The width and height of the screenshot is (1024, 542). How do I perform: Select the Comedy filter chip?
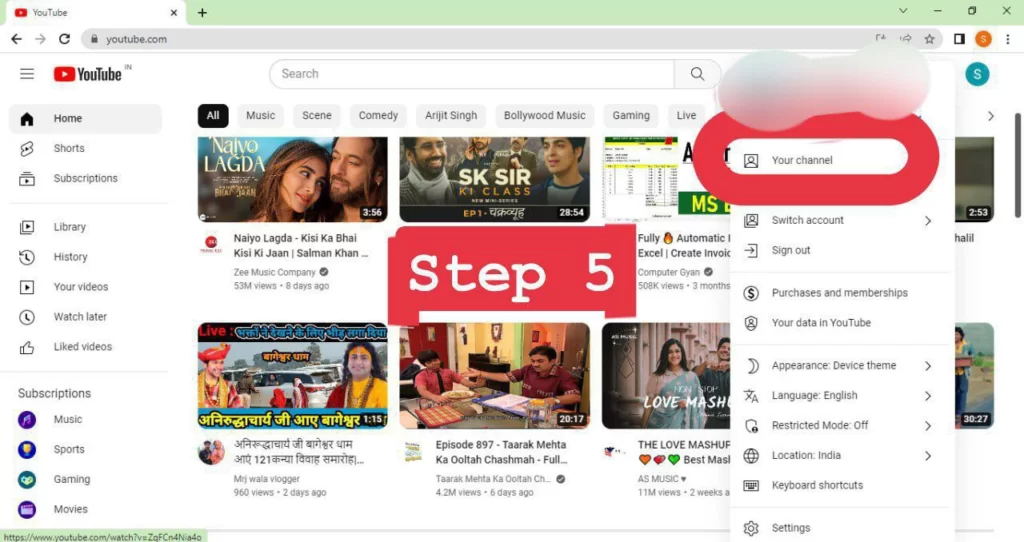pos(378,116)
